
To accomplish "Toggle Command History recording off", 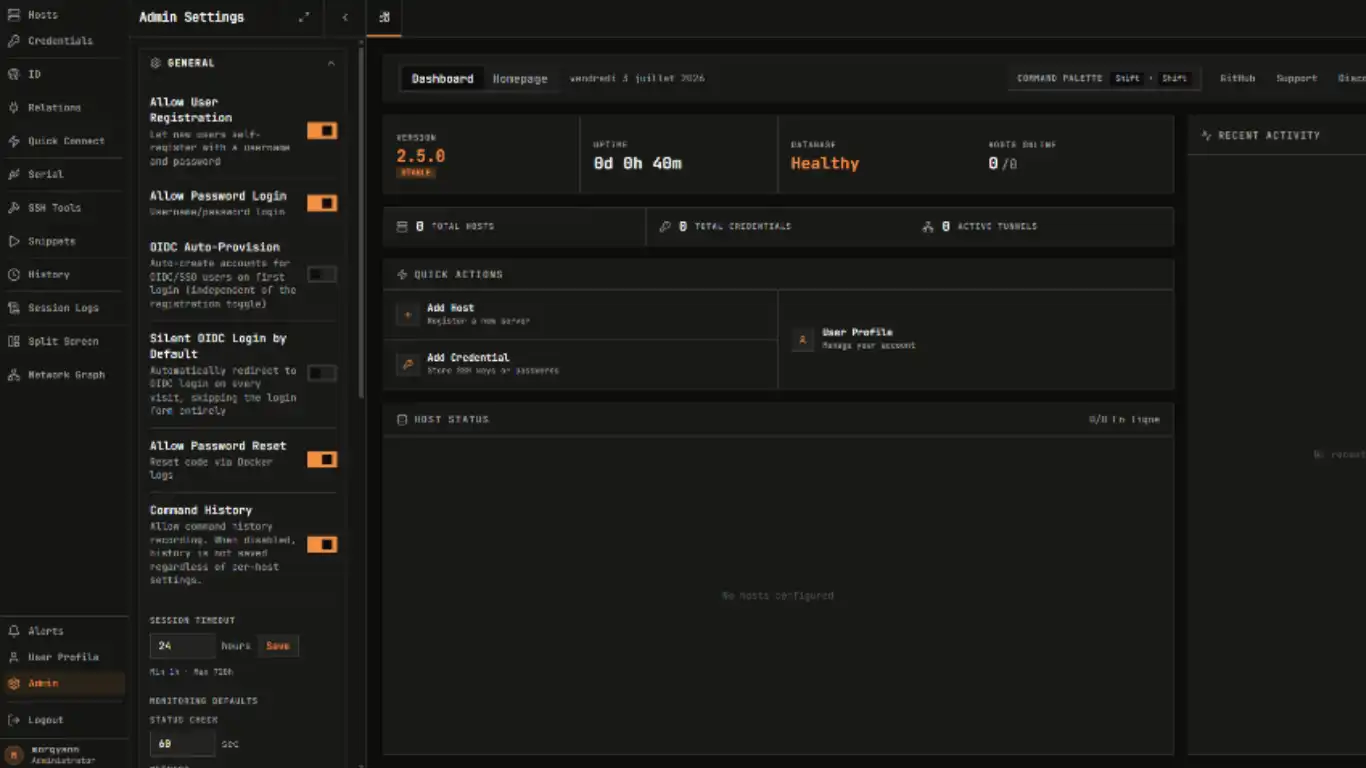I will pos(322,544).
